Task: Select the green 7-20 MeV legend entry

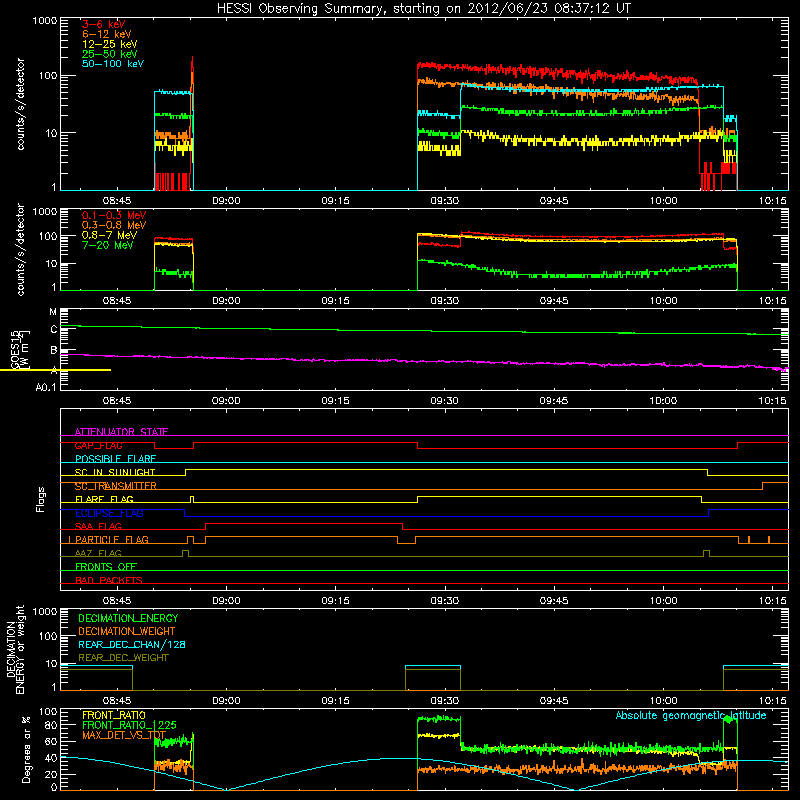Action: click(107, 245)
